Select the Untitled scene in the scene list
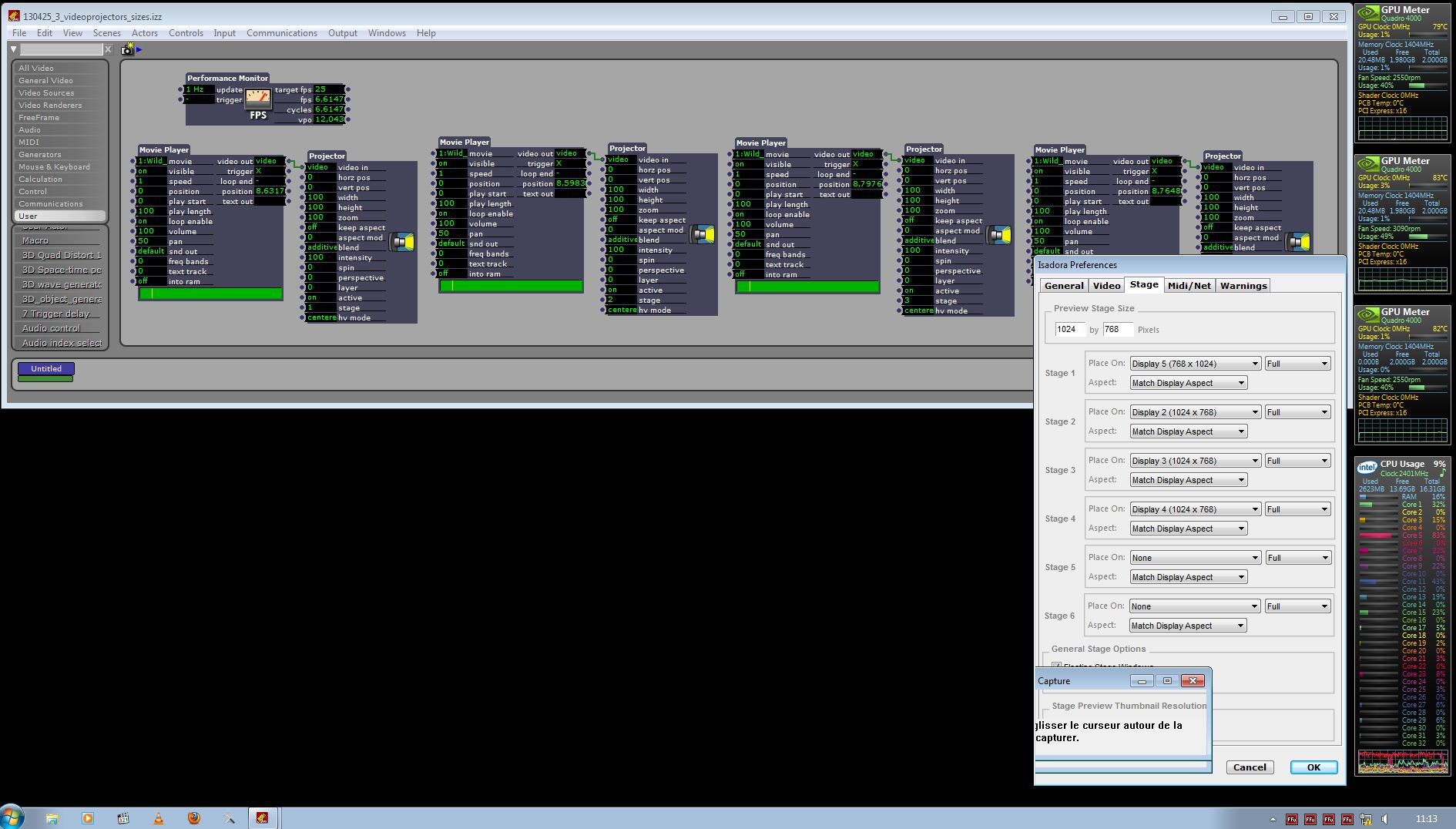Screen dimensions: 1456x829 [x=46, y=369]
